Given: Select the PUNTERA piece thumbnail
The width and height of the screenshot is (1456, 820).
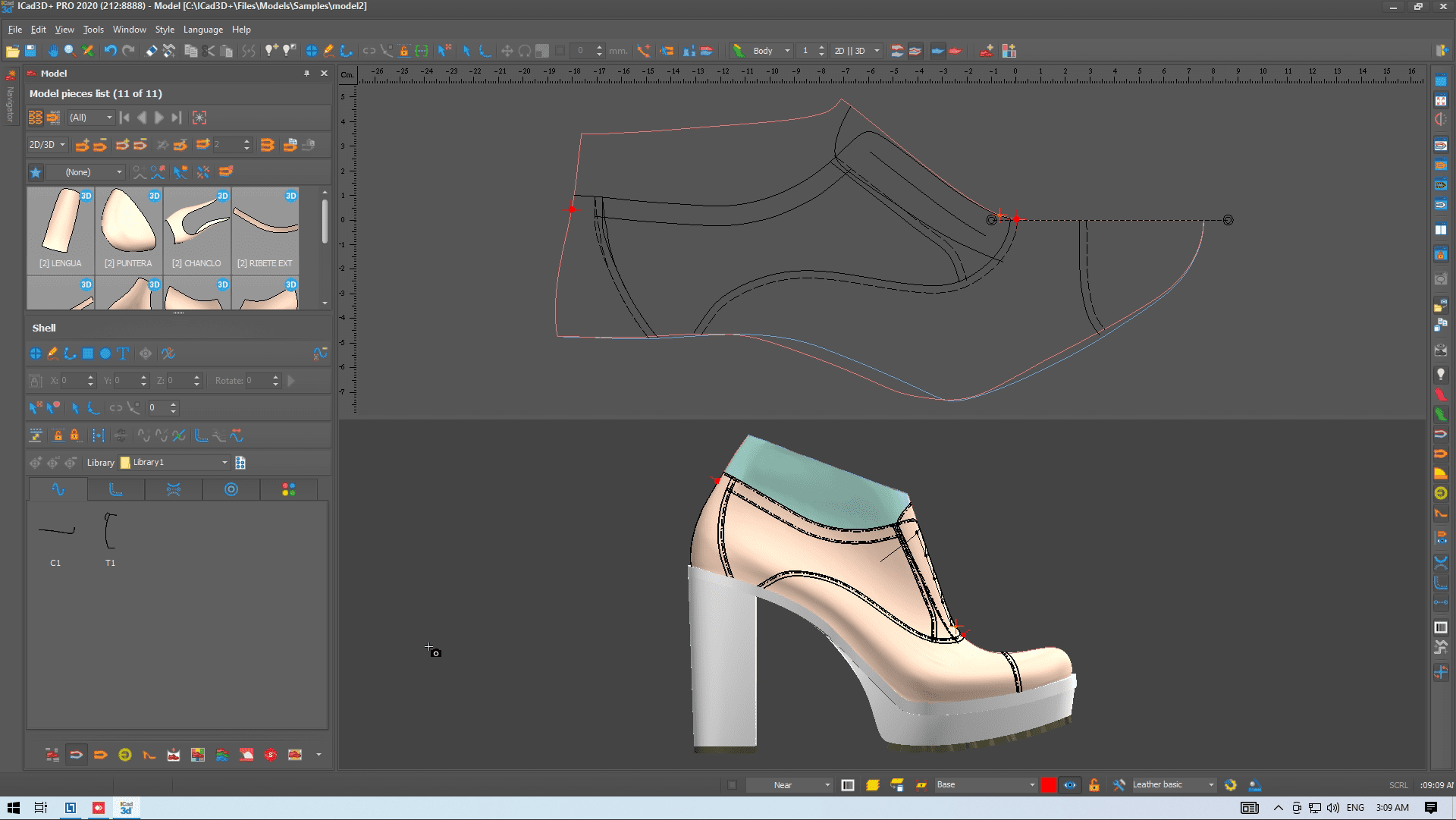Looking at the screenshot, I should click(x=129, y=229).
